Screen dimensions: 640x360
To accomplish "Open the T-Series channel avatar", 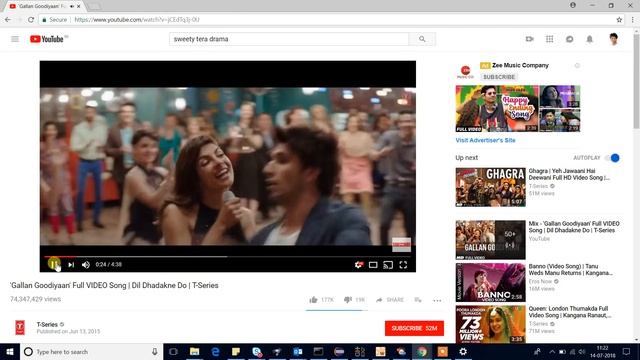I will pos(20,327).
